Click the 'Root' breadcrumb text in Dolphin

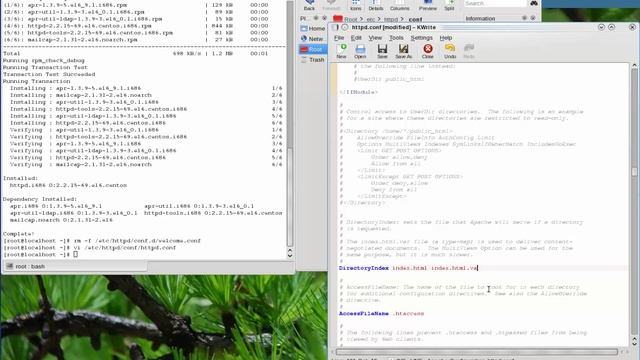350,19
